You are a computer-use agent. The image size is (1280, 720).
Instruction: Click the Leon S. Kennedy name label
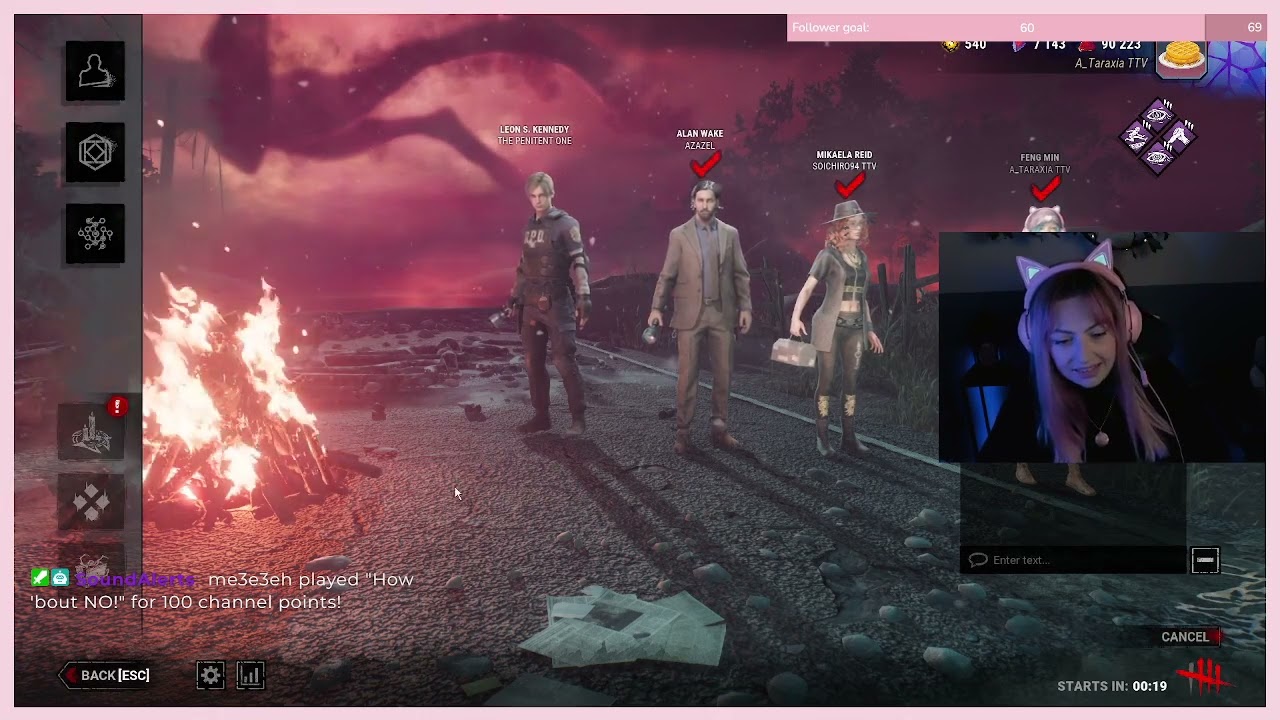pos(534,130)
